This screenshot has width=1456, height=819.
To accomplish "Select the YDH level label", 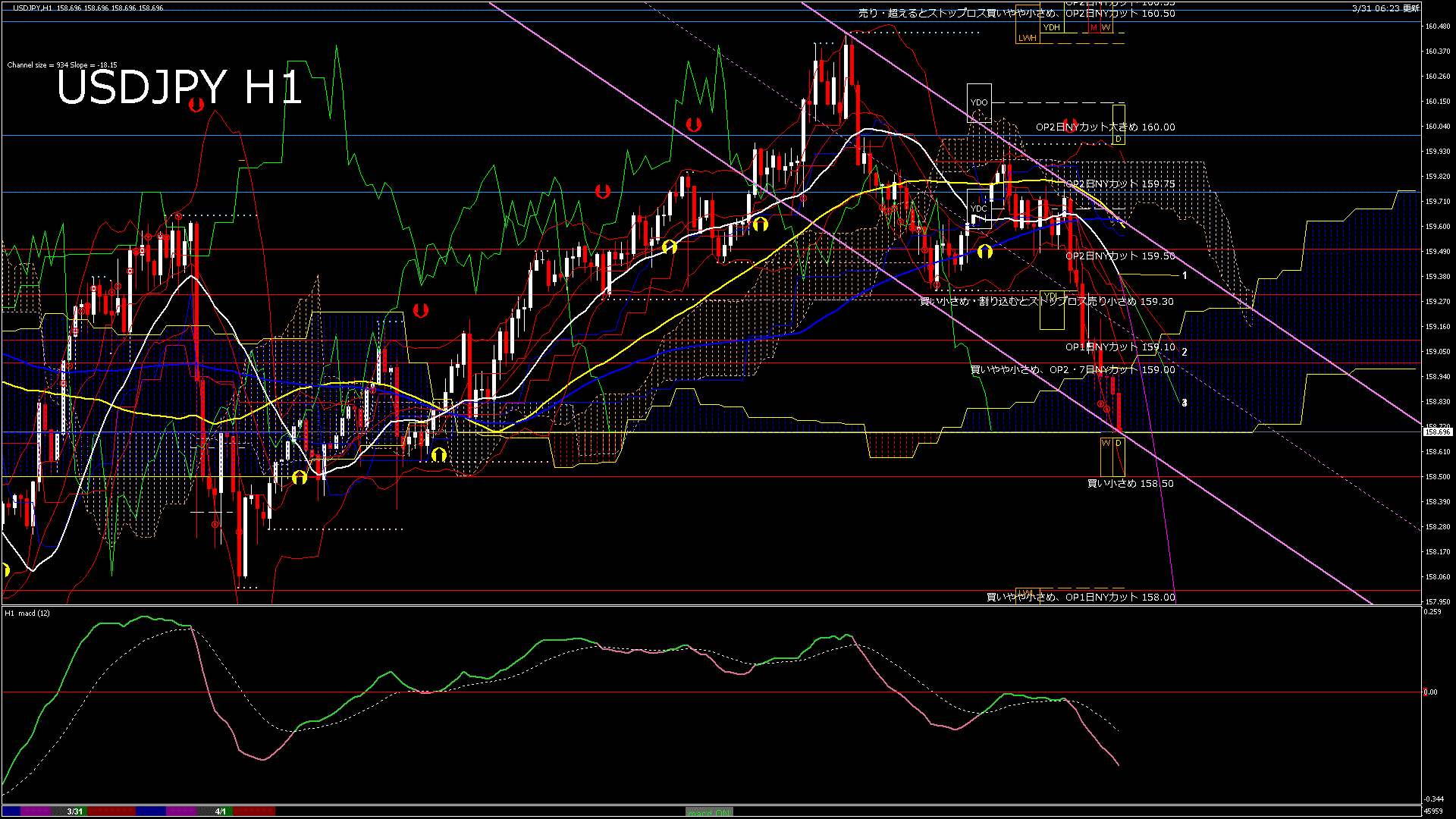I will click(x=1051, y=27).
